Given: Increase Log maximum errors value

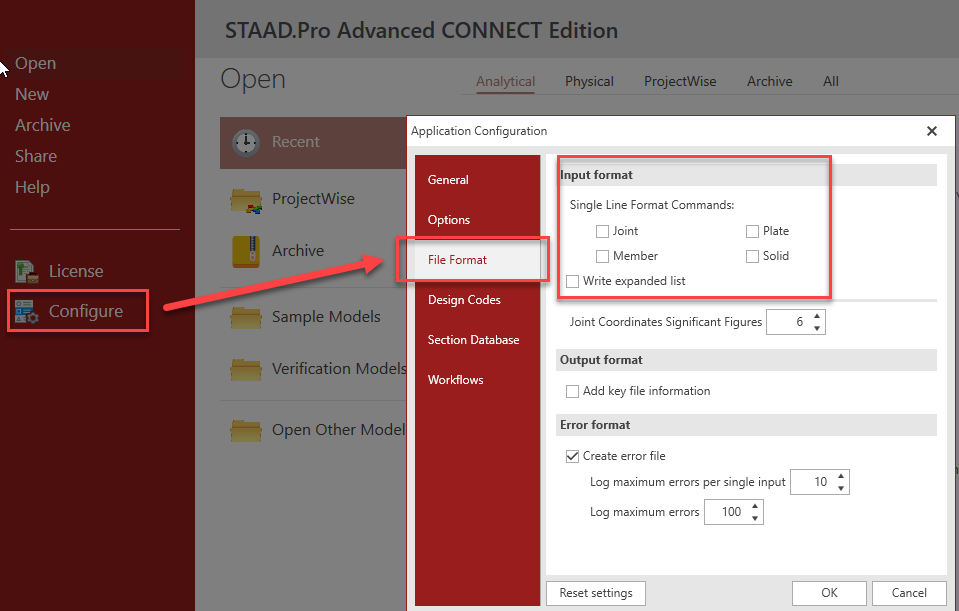Looking at the screenshot, I should point(755,506).
